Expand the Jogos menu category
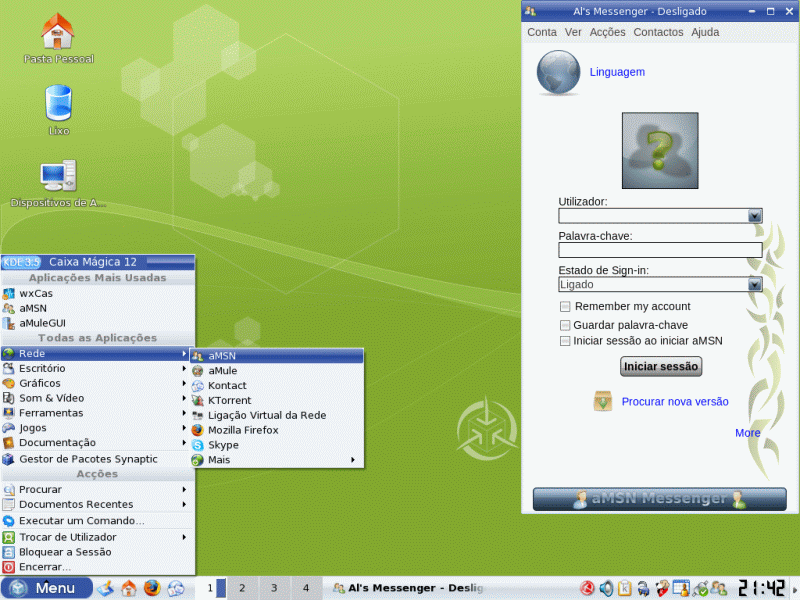800x600 pixels. pyautogui.click(x=98, y=427)
